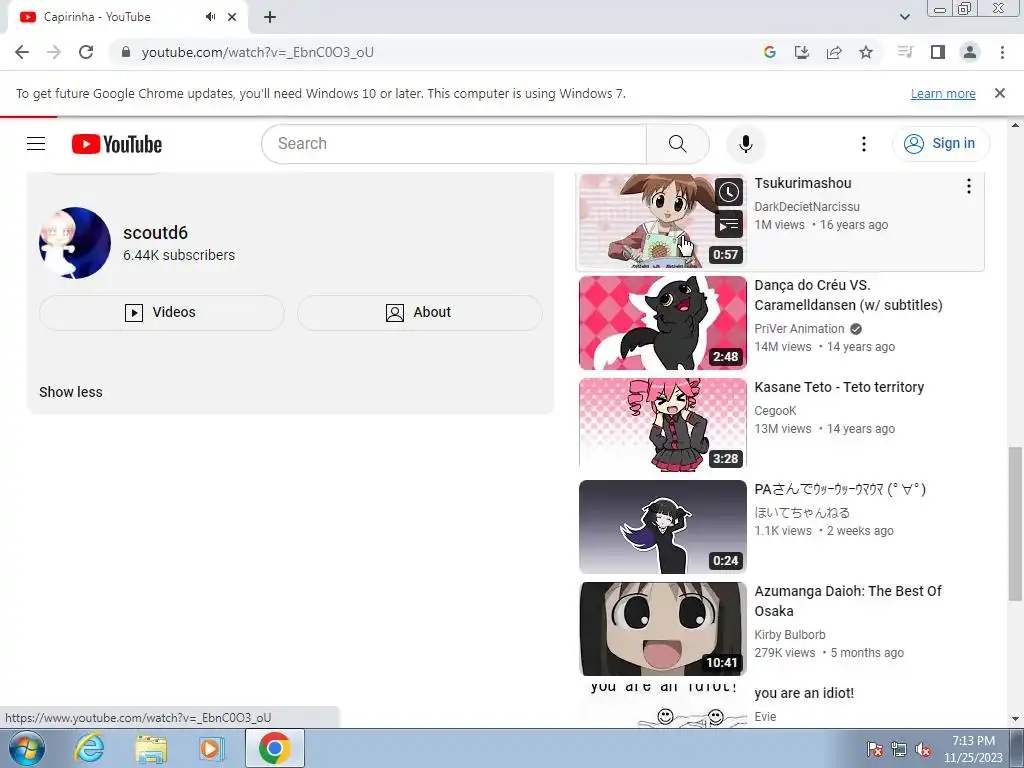Expand the tab search chevron
This screenshot has width=1024, height=768.
click(x=904, y=17)
